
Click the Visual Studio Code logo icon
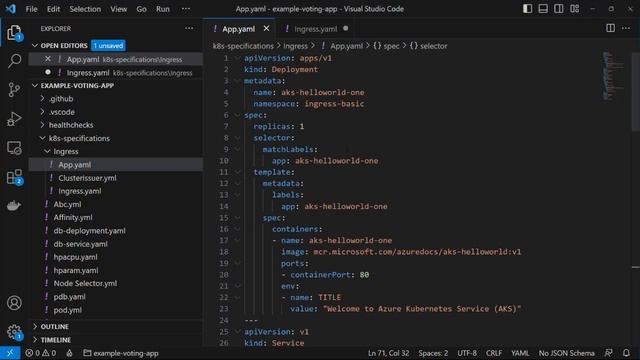(x=10, y=9)
